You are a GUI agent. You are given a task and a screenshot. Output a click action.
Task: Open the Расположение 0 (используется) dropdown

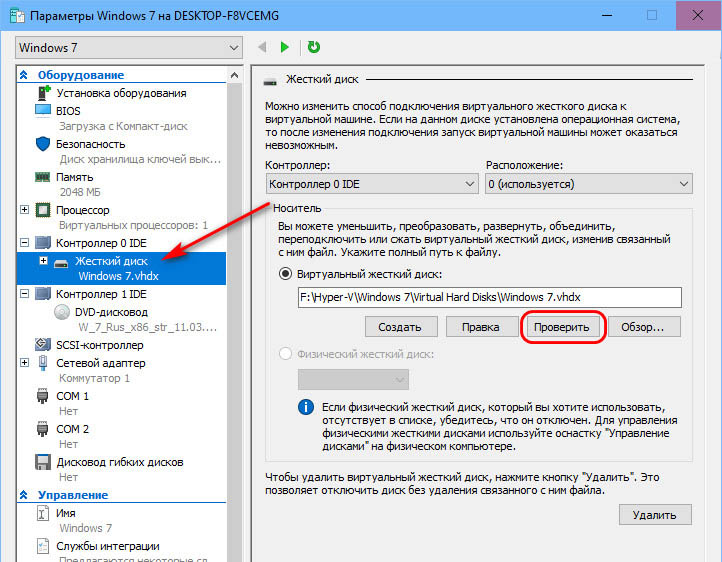click(x=589, y=184)
